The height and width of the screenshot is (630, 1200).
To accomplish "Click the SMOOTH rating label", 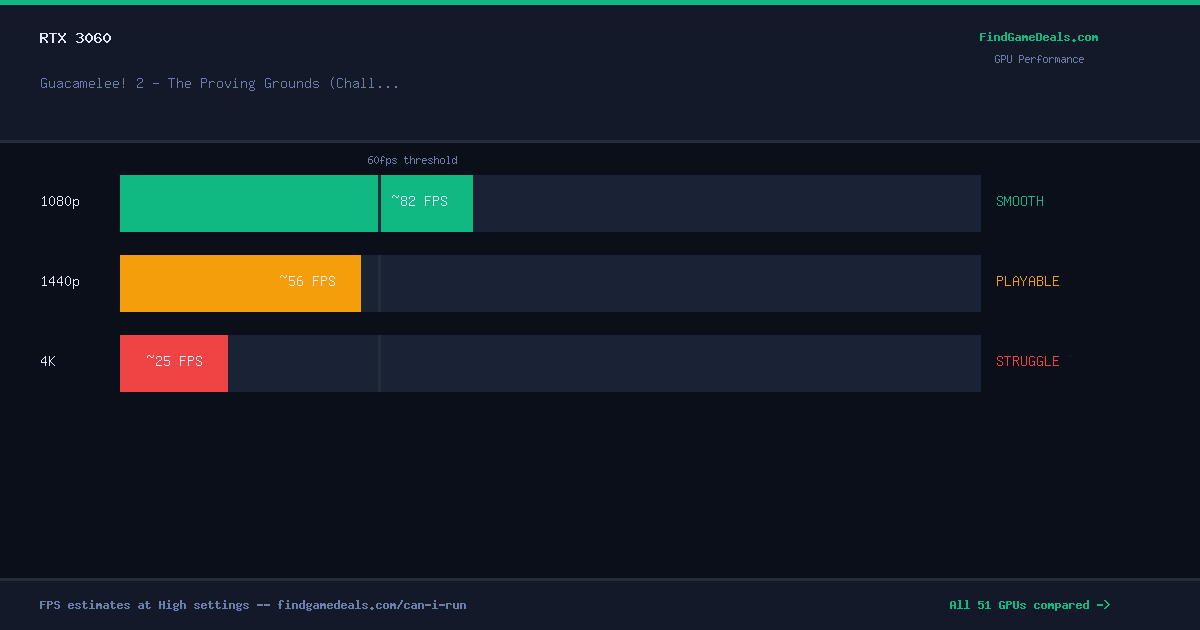I will click(1020, 201).
